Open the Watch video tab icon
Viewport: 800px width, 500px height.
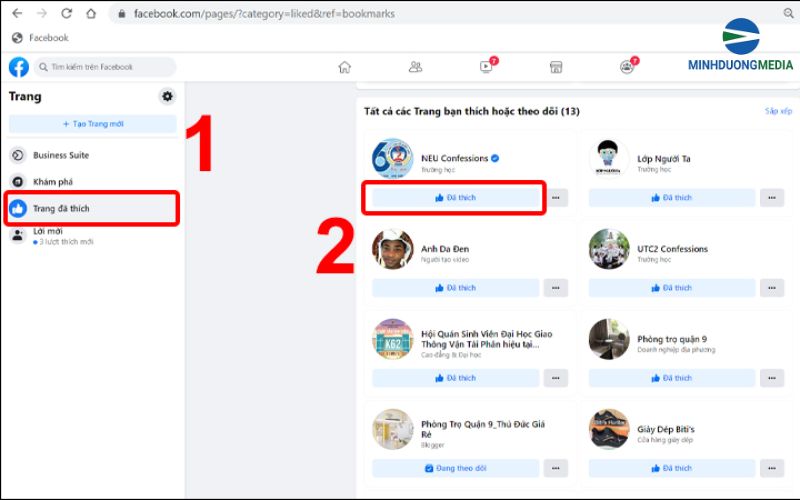(486, 67)
